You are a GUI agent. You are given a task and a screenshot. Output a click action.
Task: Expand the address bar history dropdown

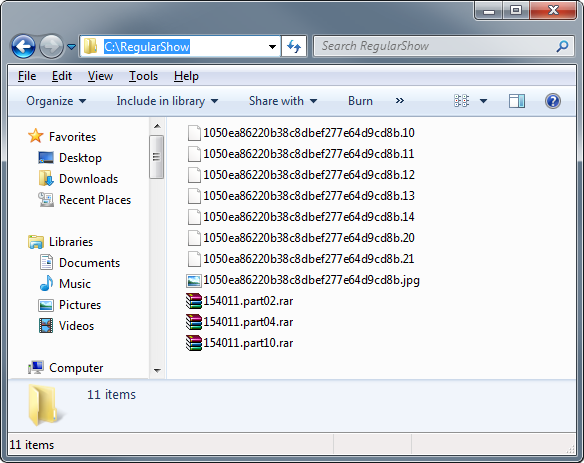(x=272, y=47)
